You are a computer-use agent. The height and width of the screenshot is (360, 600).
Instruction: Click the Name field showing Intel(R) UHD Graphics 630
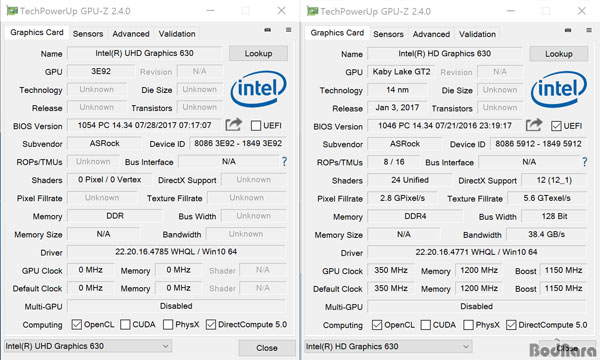click(x=145, y=53)
